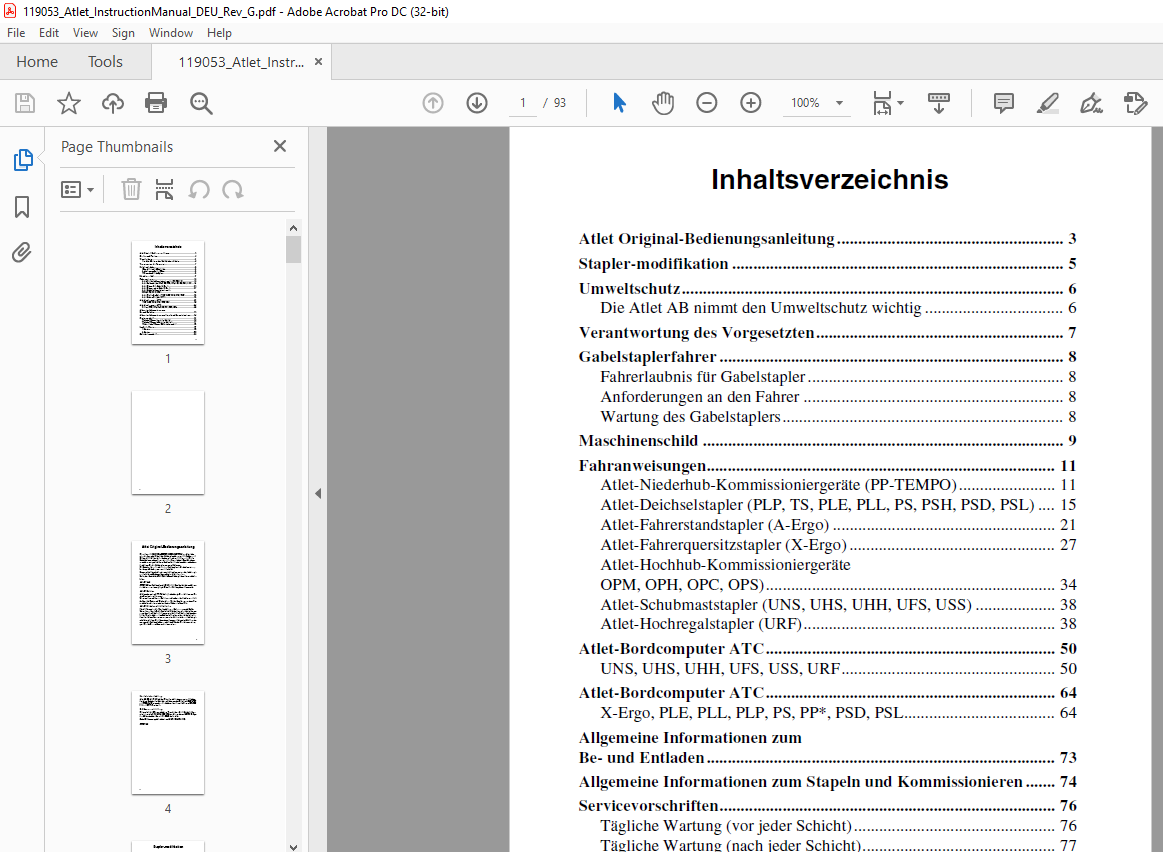This screenshot has height=852, width=1163.
Task: Close the 119053_Atlet_Instr document tab
Action: pyautogui.click(x=318, y=62)
